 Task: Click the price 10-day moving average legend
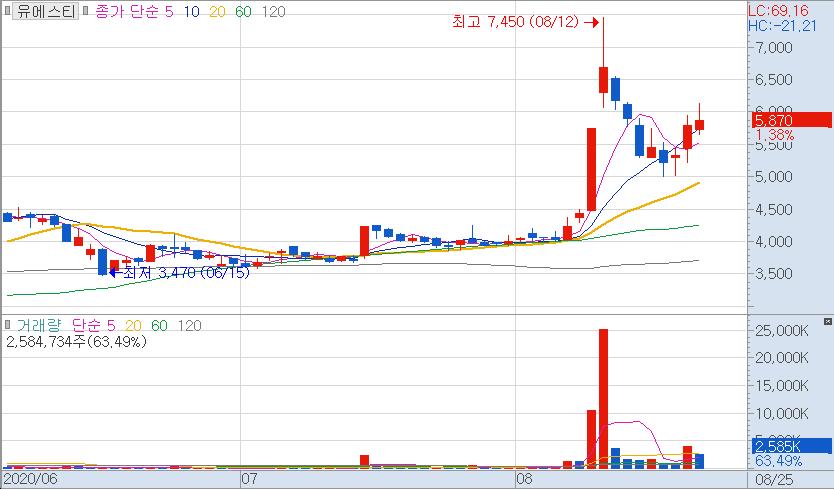coord(191,11)
